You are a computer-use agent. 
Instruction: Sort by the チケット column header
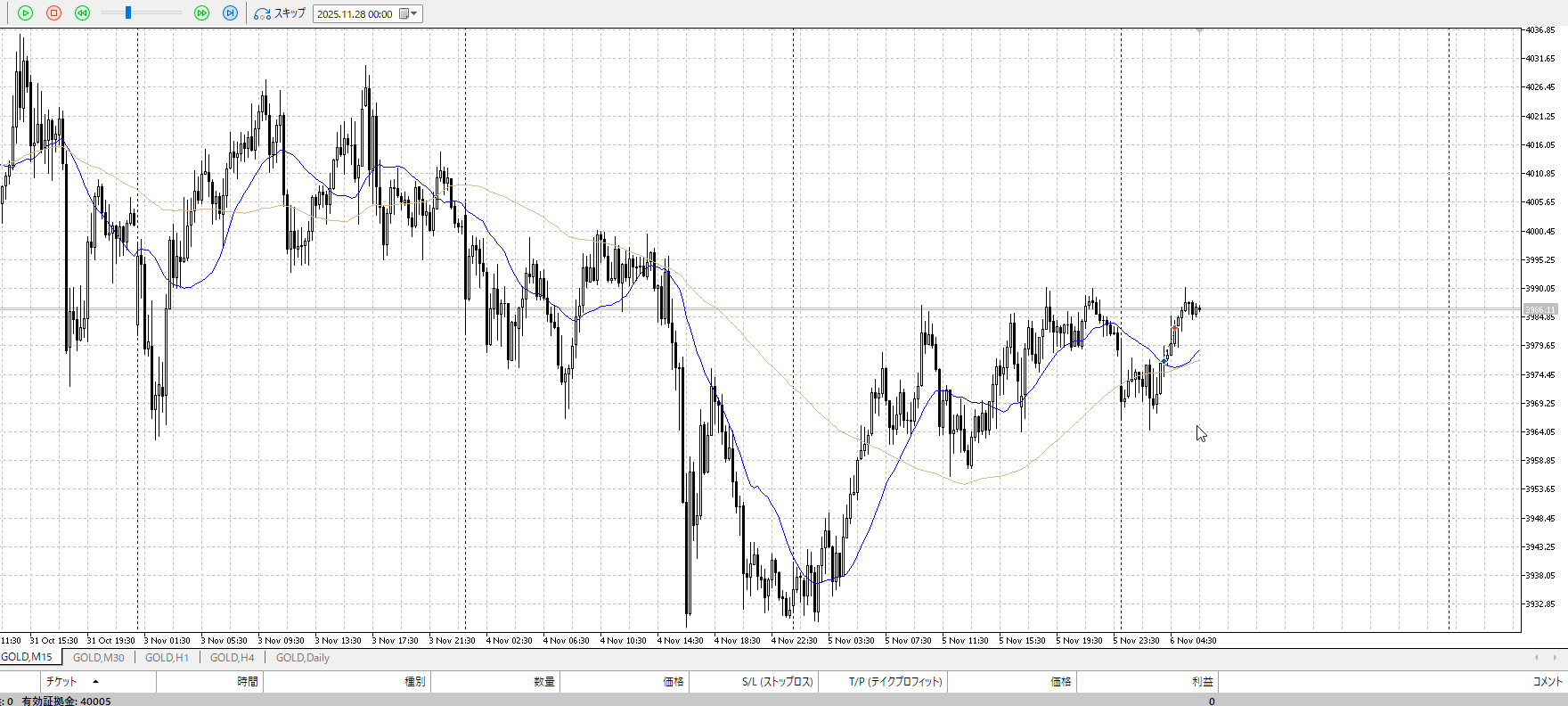pyautogui.click(x=61, y=682)
